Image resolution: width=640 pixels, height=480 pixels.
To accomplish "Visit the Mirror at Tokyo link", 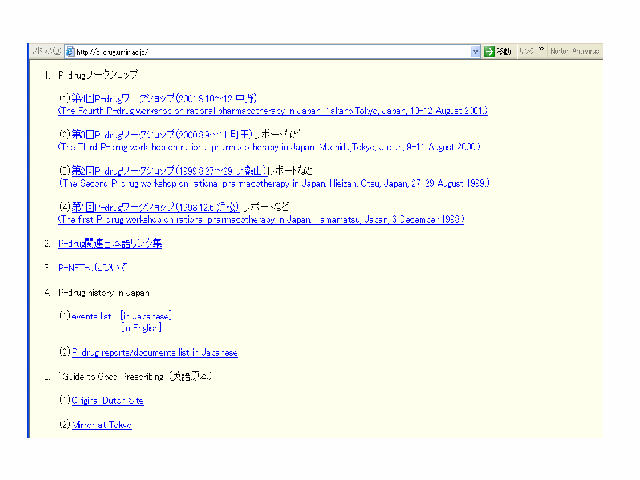I will point(101,425).
